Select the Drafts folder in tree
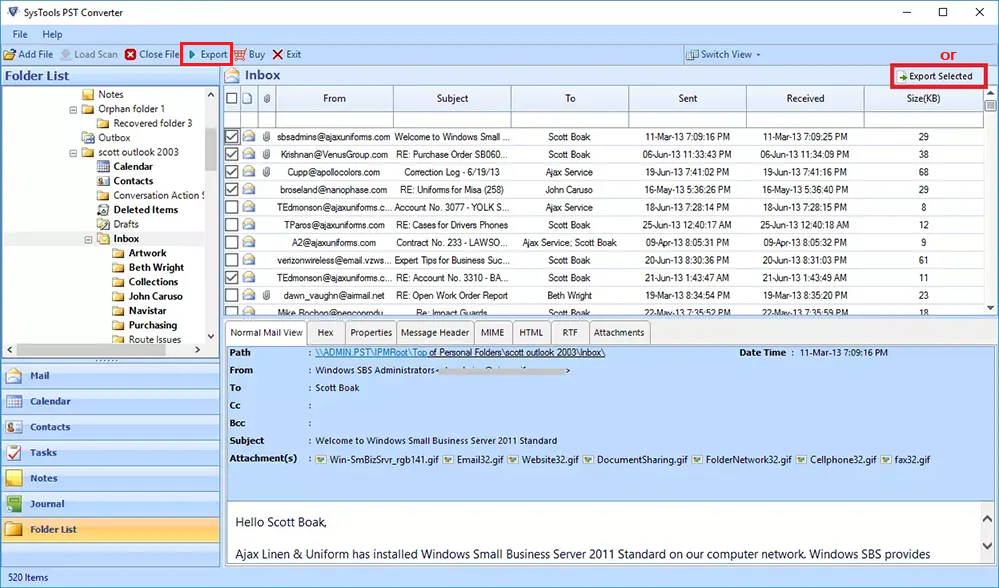The image size is (999, 588). click(x=126, y=224)
